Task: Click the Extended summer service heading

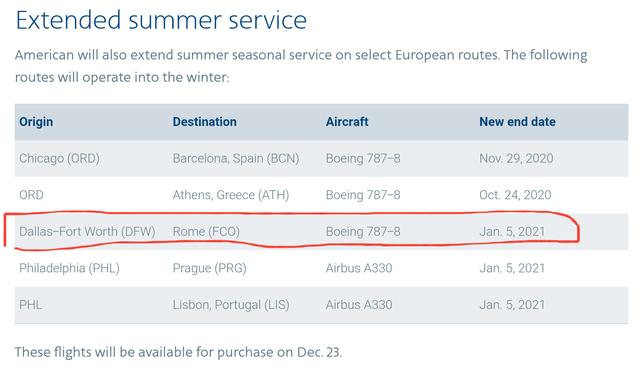Action: (161, 20)
